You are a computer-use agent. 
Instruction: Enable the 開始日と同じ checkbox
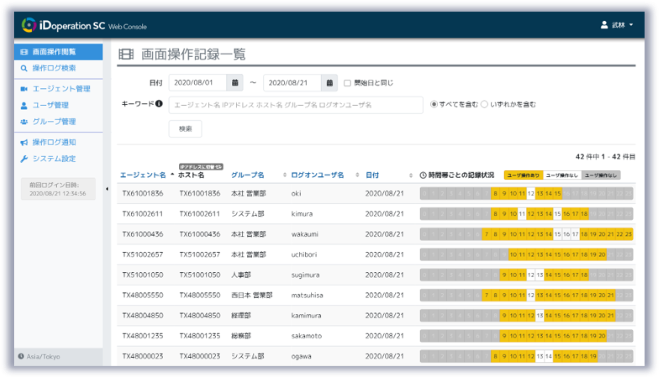pyautogui.click(x=347, y=83)
